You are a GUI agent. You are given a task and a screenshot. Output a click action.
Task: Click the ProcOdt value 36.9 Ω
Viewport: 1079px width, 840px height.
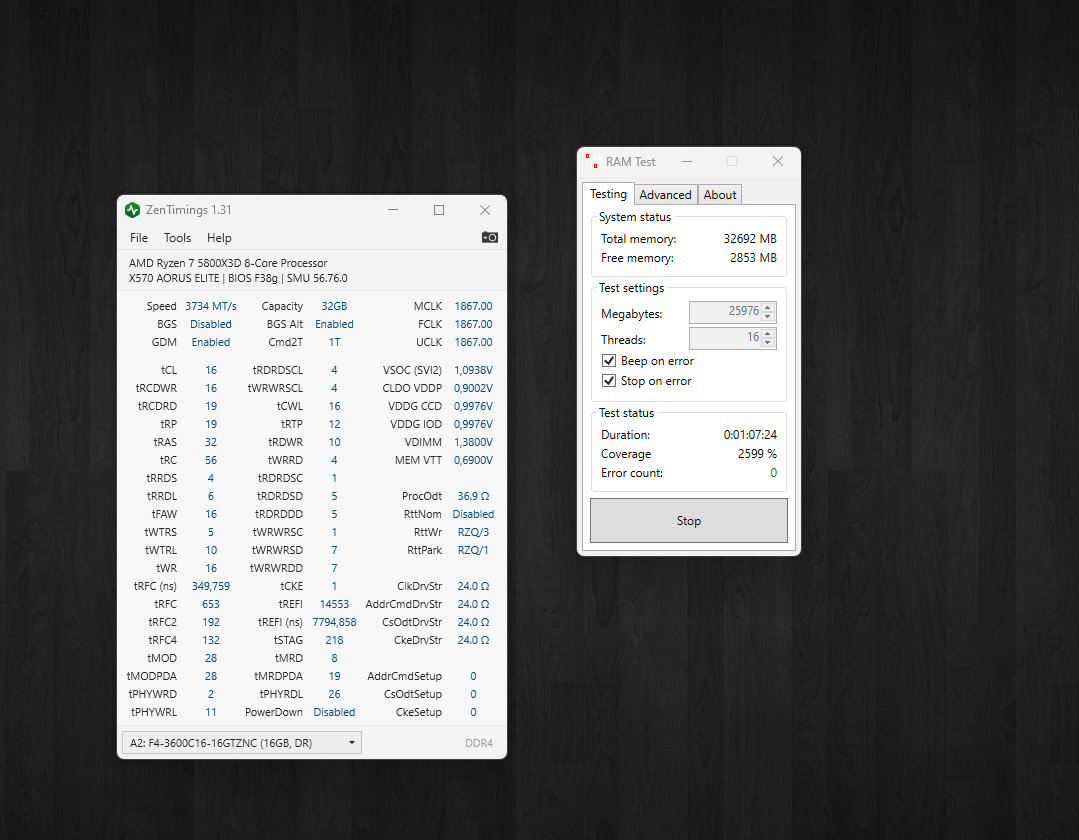[x=473, y=496]
